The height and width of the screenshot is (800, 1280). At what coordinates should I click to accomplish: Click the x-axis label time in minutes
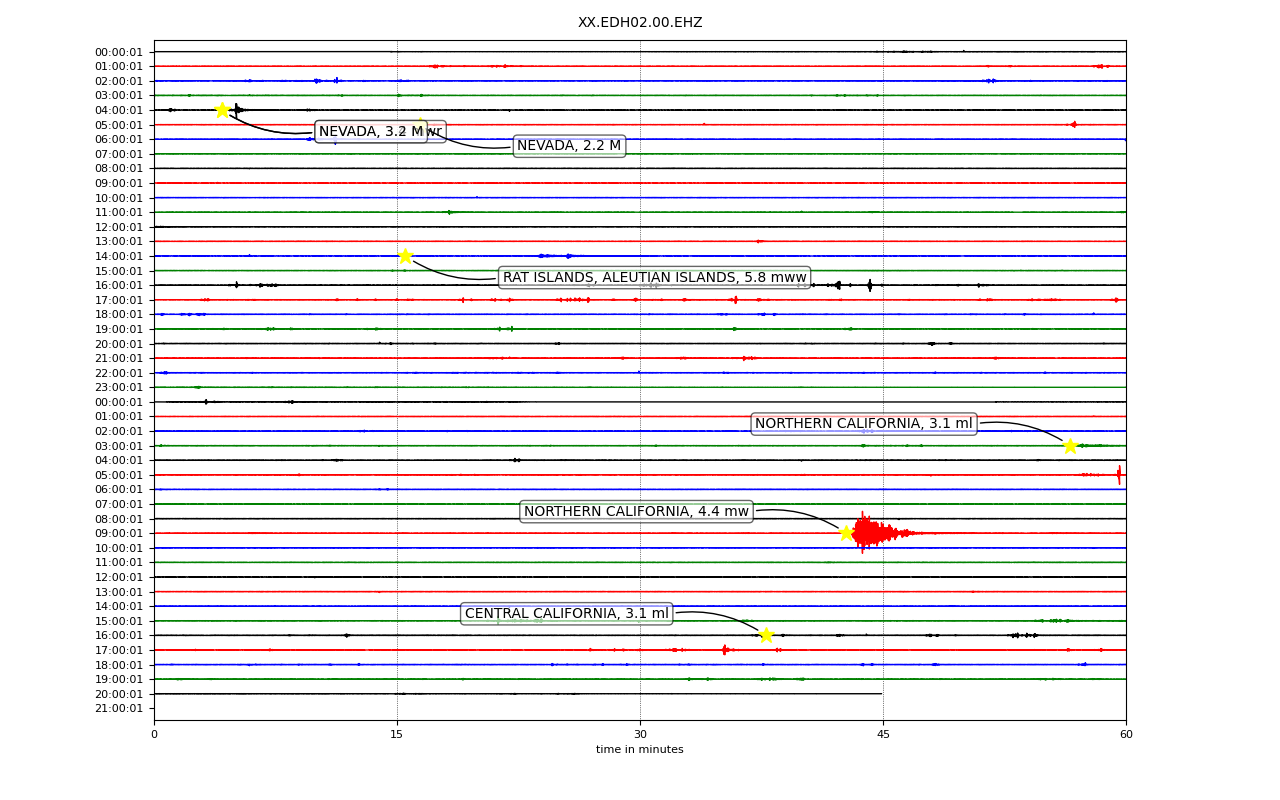click(640, 750)
